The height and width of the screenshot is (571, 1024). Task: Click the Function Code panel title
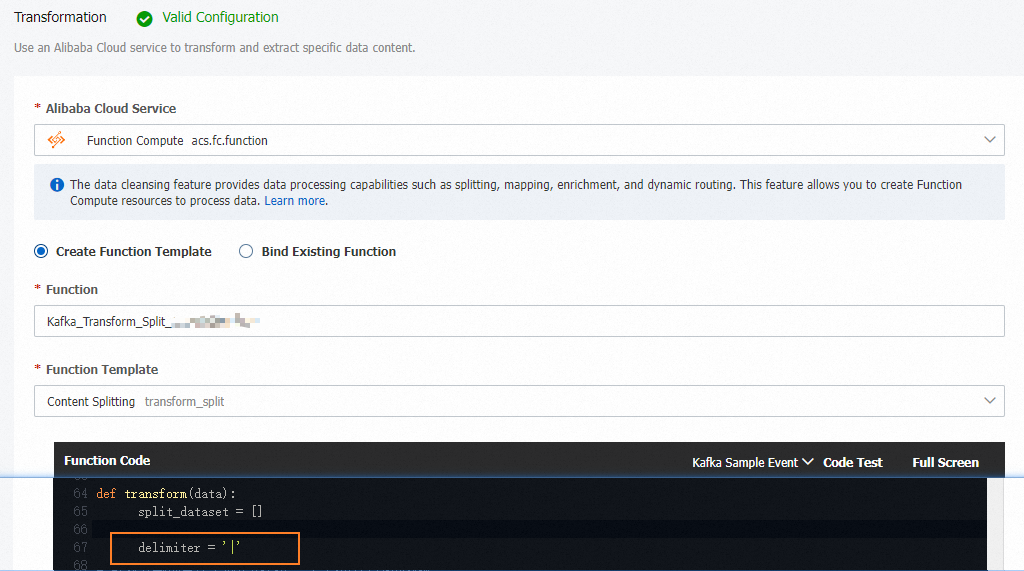[x=107, y=461]
